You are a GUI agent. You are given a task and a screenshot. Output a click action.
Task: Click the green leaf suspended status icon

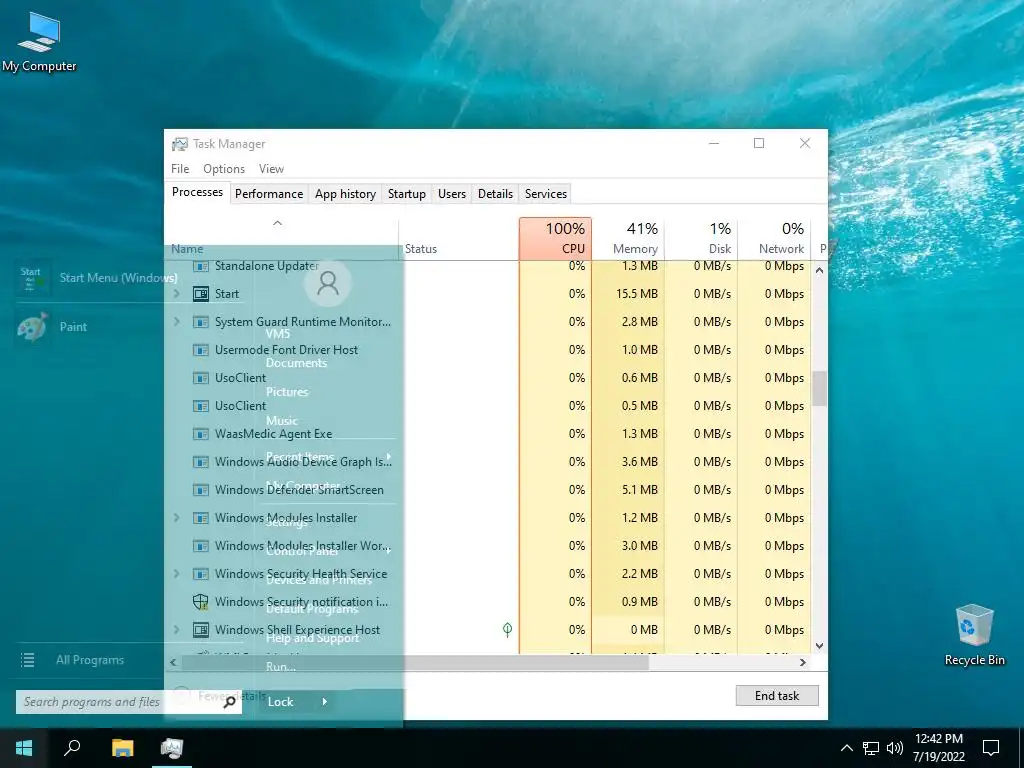point(507,630)
